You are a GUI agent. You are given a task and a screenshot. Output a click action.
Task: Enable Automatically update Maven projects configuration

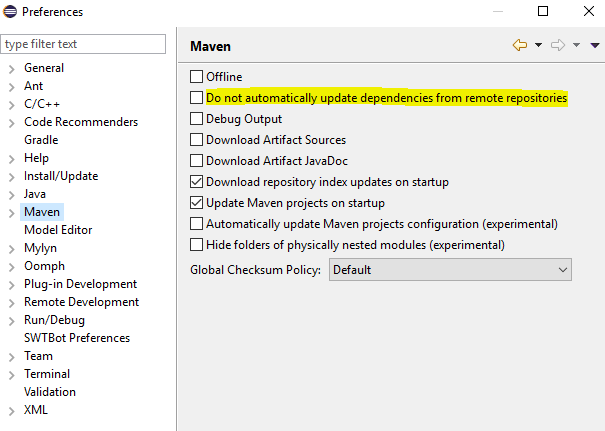(196, 224)
